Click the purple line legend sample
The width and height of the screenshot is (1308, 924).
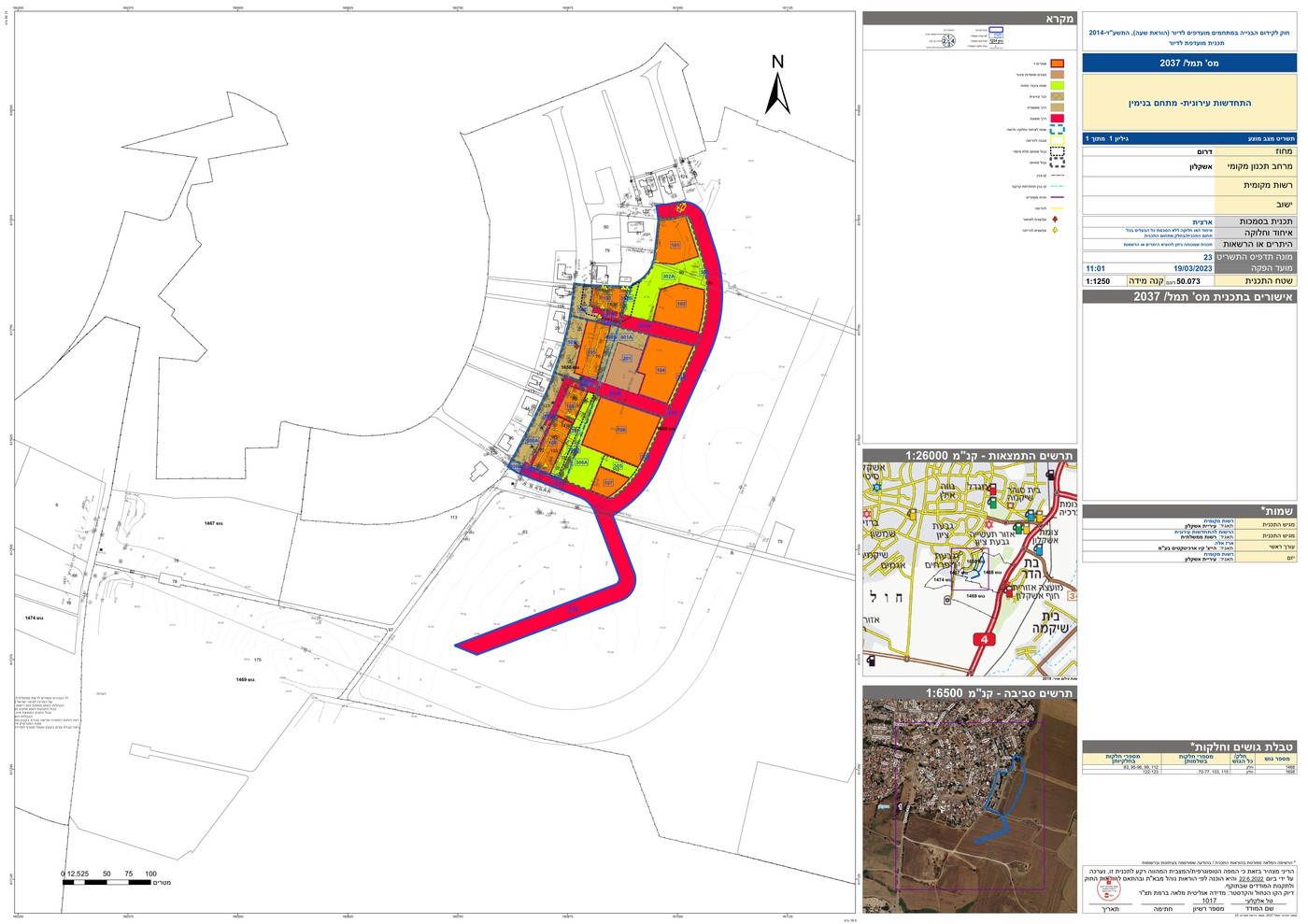[x=1058, y=197]
